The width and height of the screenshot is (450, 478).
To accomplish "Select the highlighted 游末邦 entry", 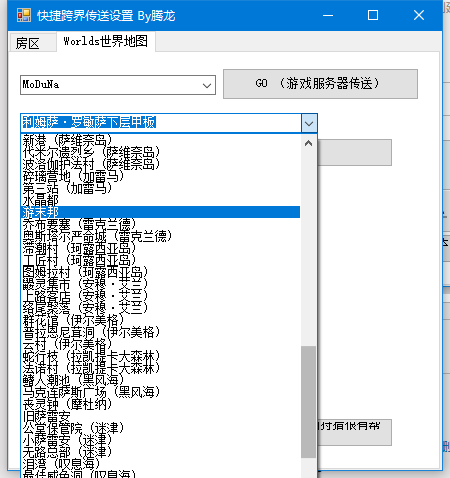I will point(160,212).
